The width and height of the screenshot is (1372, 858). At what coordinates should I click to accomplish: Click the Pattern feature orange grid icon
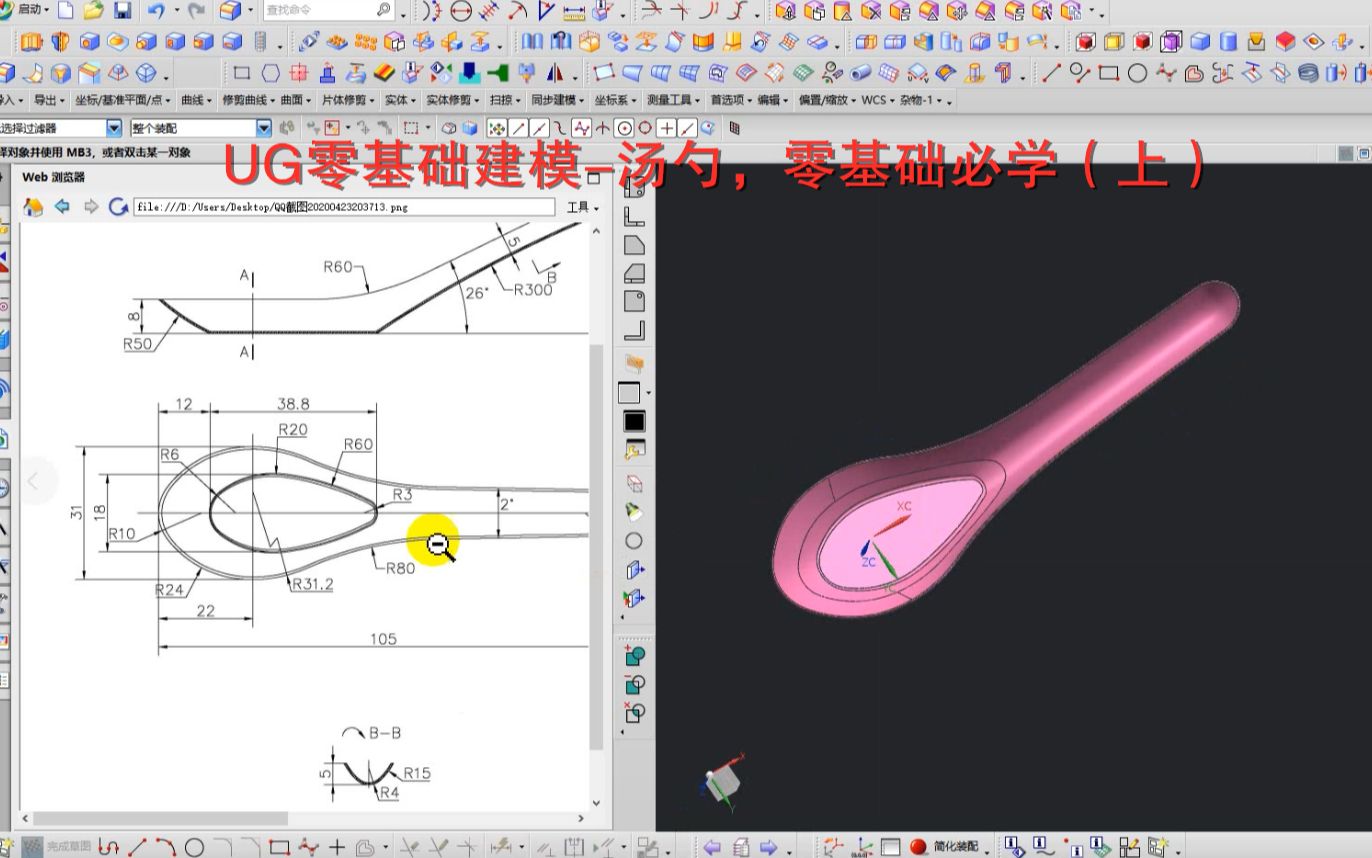pyautogui.click(x=366, y=42)
